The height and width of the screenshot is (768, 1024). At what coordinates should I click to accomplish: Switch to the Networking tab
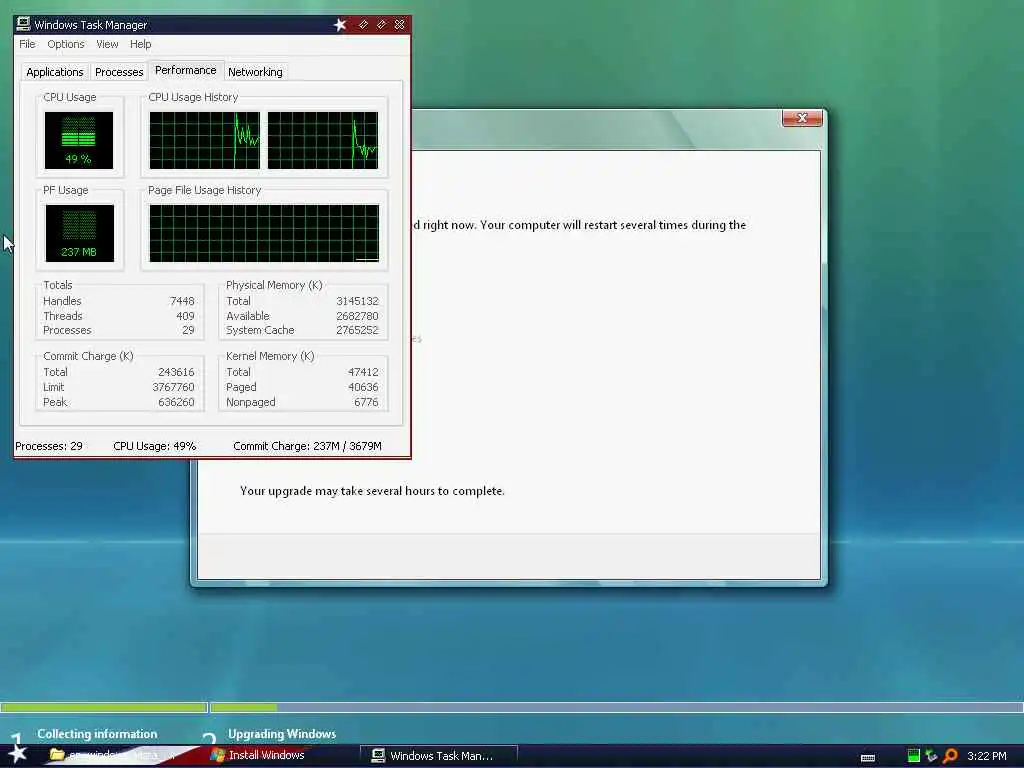255,72
